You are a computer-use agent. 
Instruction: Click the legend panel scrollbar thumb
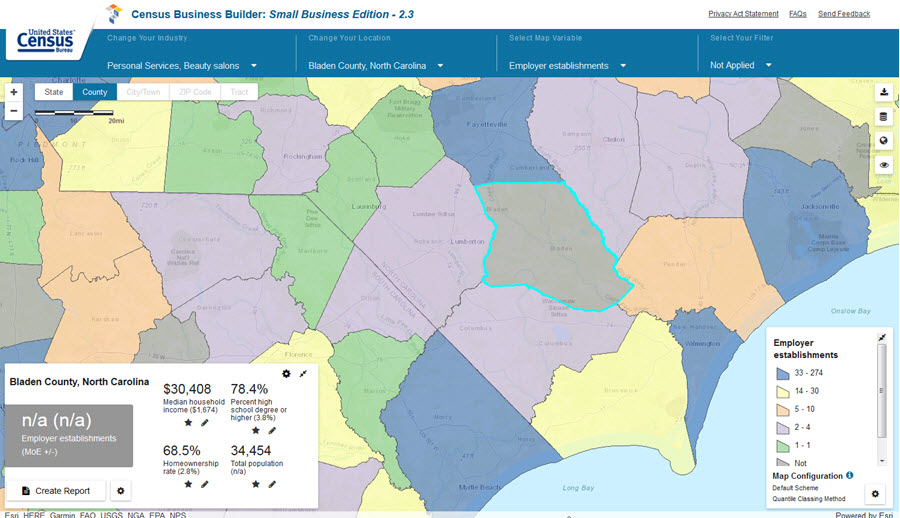(x=882, y=391)
